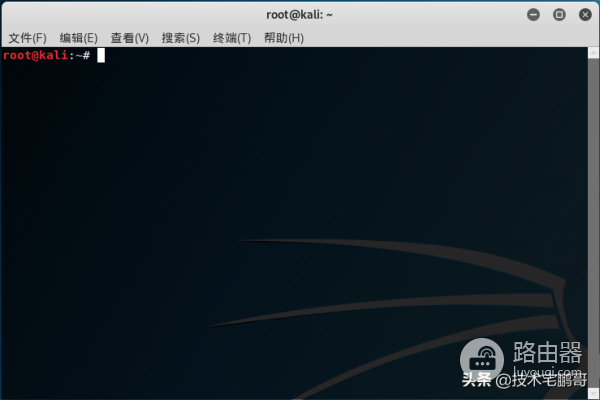Open the 编辑(E) menu

point(78,38)
